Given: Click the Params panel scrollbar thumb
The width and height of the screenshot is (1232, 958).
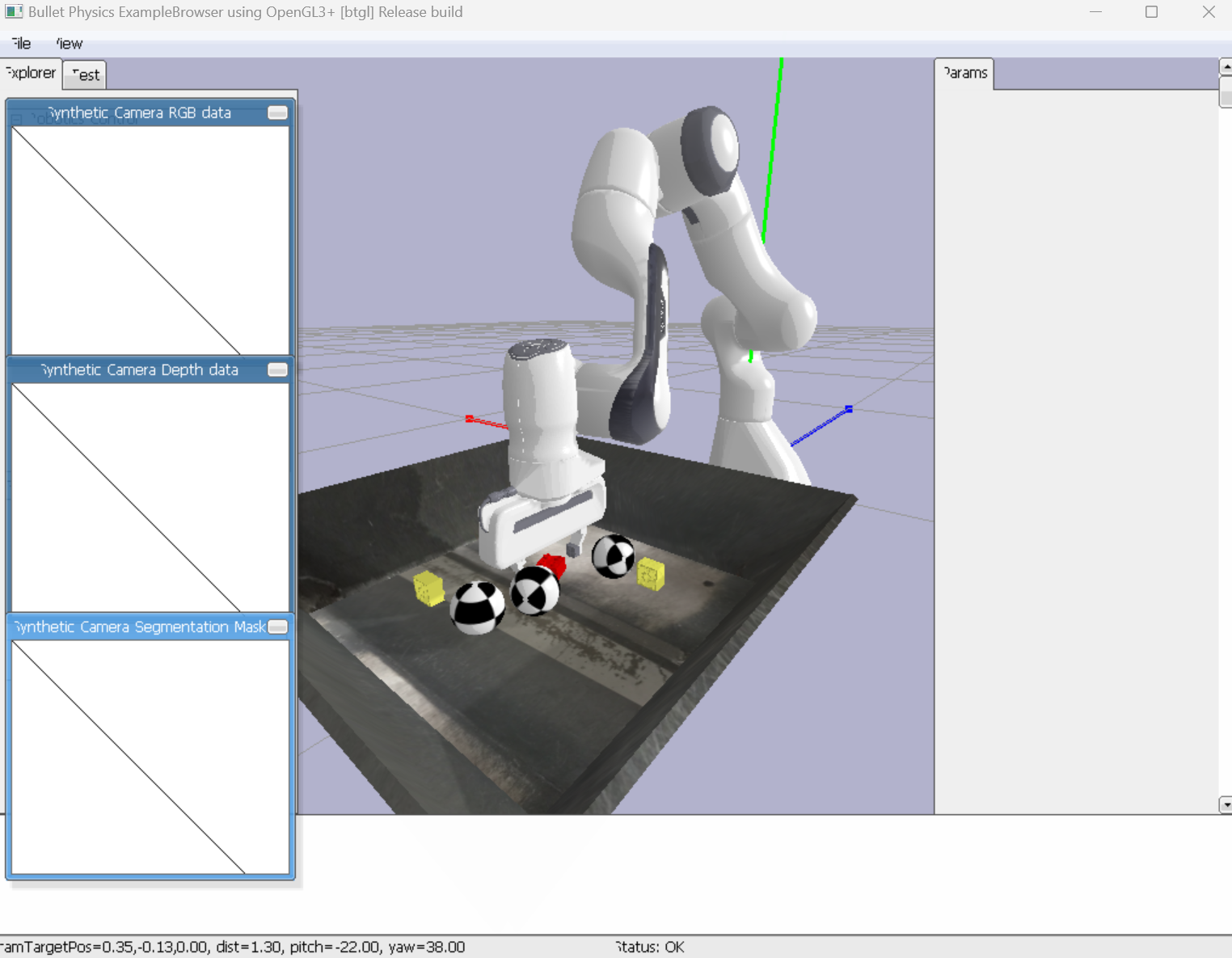Looking at the screenshot, I should (x=1226, y=91).
